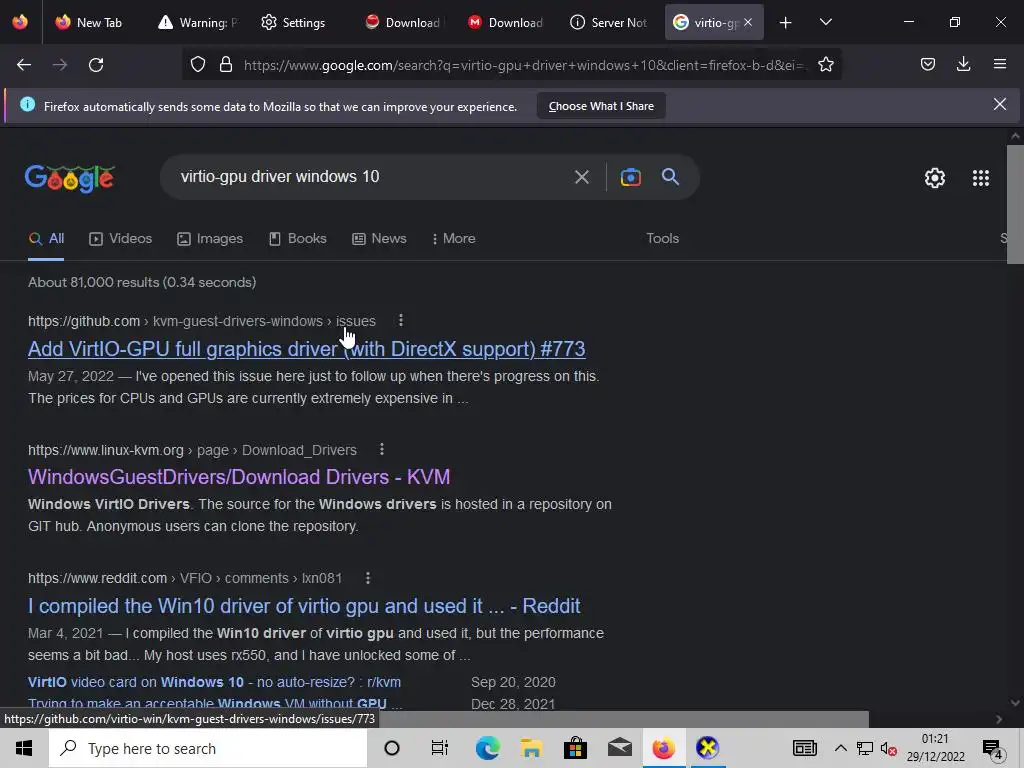The image size is (1024, 768).
Task: Open options for the linux-kvm.org result
Action: pos(381,450)
